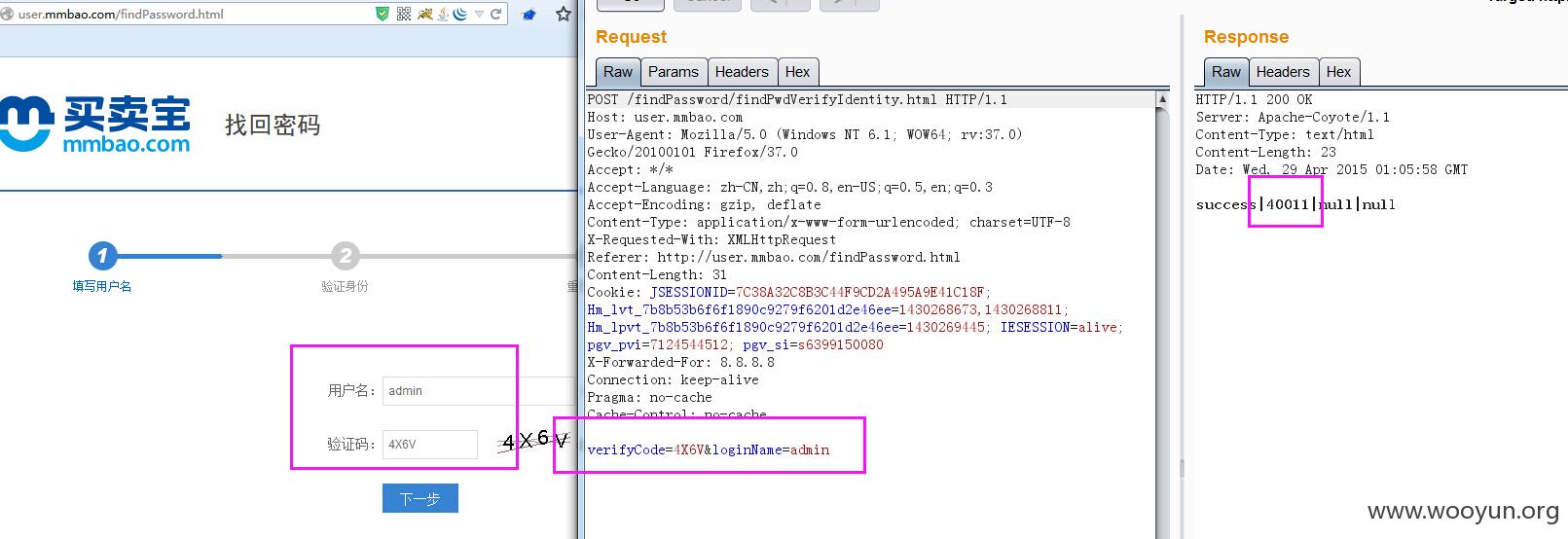This screenshot has height=539, width=1568.
Task: Click the Connection: keep-alive line
Action: point(673,379)
